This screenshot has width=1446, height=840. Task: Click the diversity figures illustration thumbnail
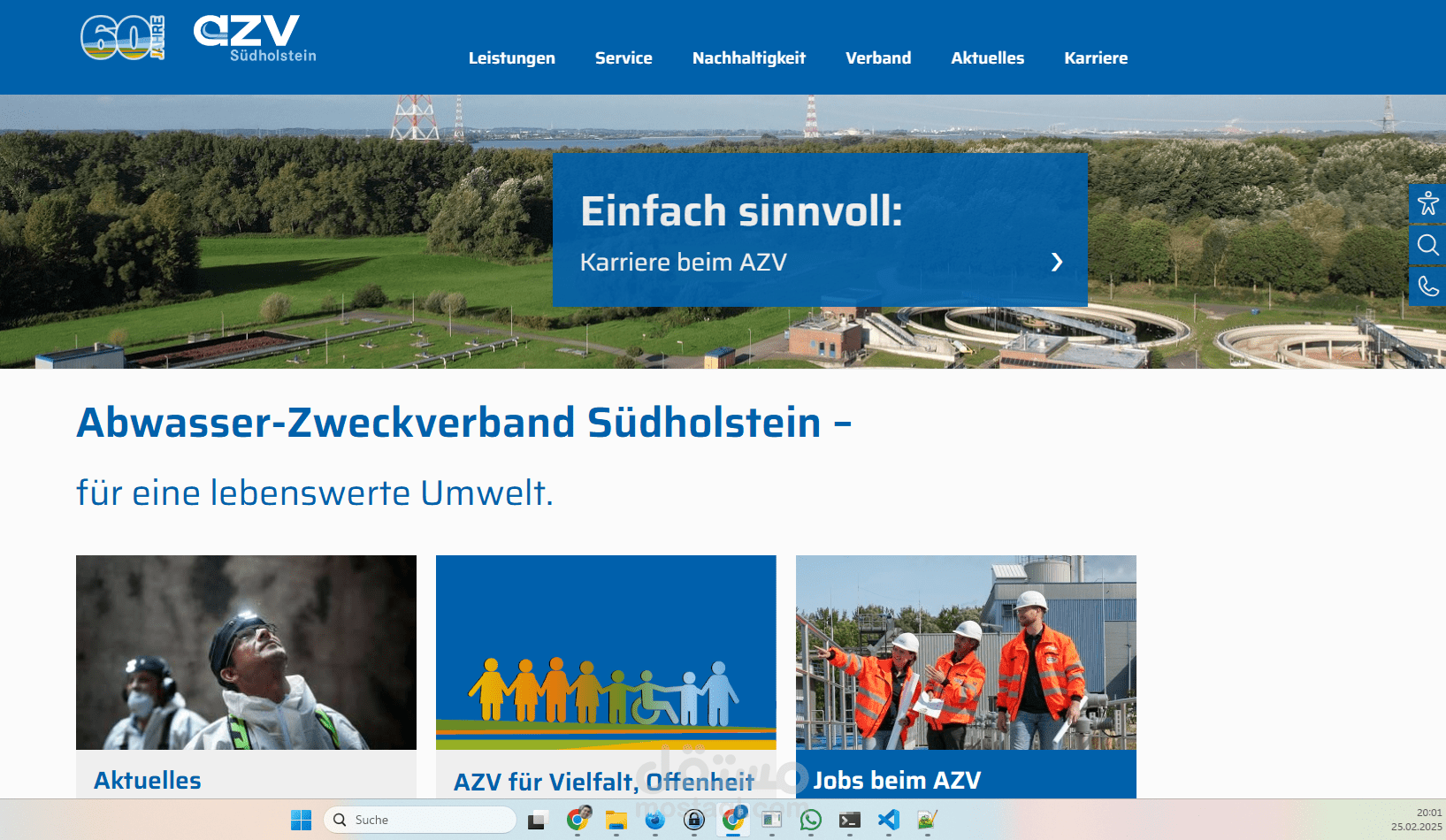coord(606,653)
